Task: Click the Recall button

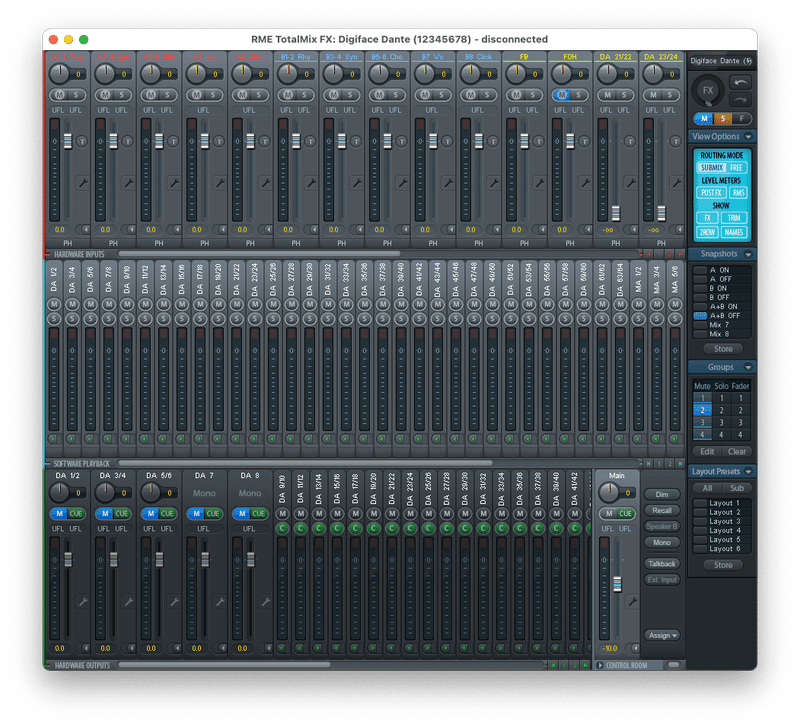Action: pyautogui.click(x=662, y=511)
